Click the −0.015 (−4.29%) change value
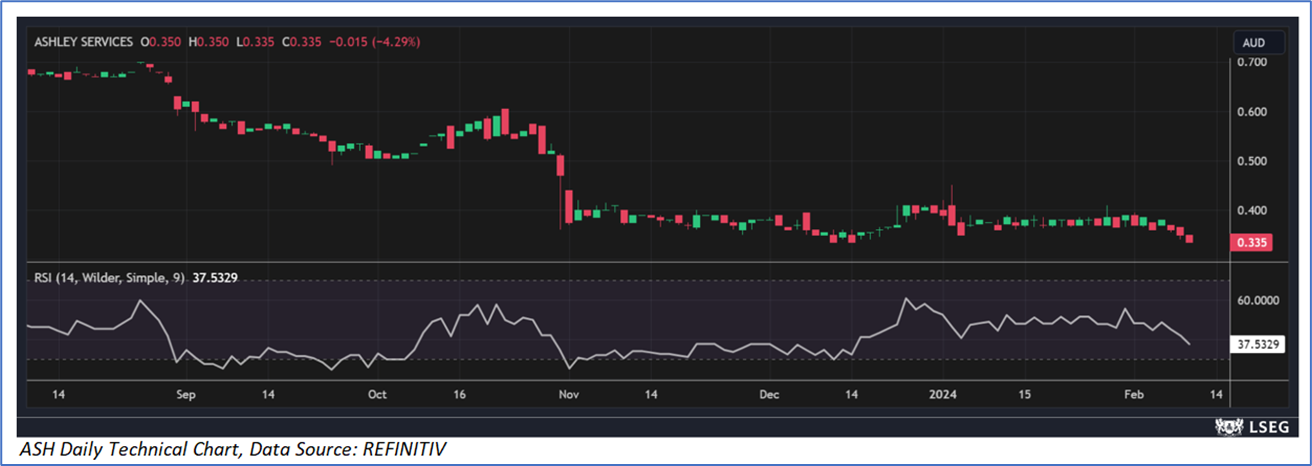 pyautogui.click(x=377, y=42)
